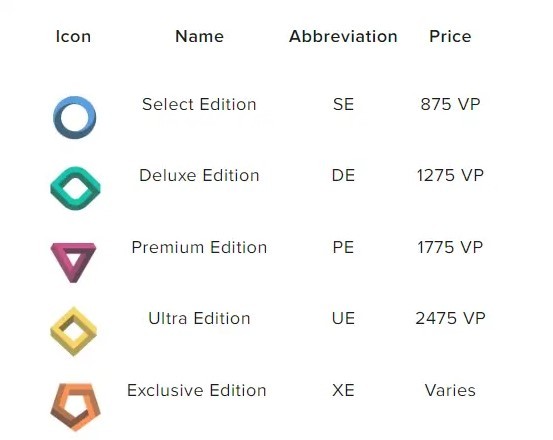Select the Name column header
The height and width of the screenshot is (440, 553).
coord(200,36)
